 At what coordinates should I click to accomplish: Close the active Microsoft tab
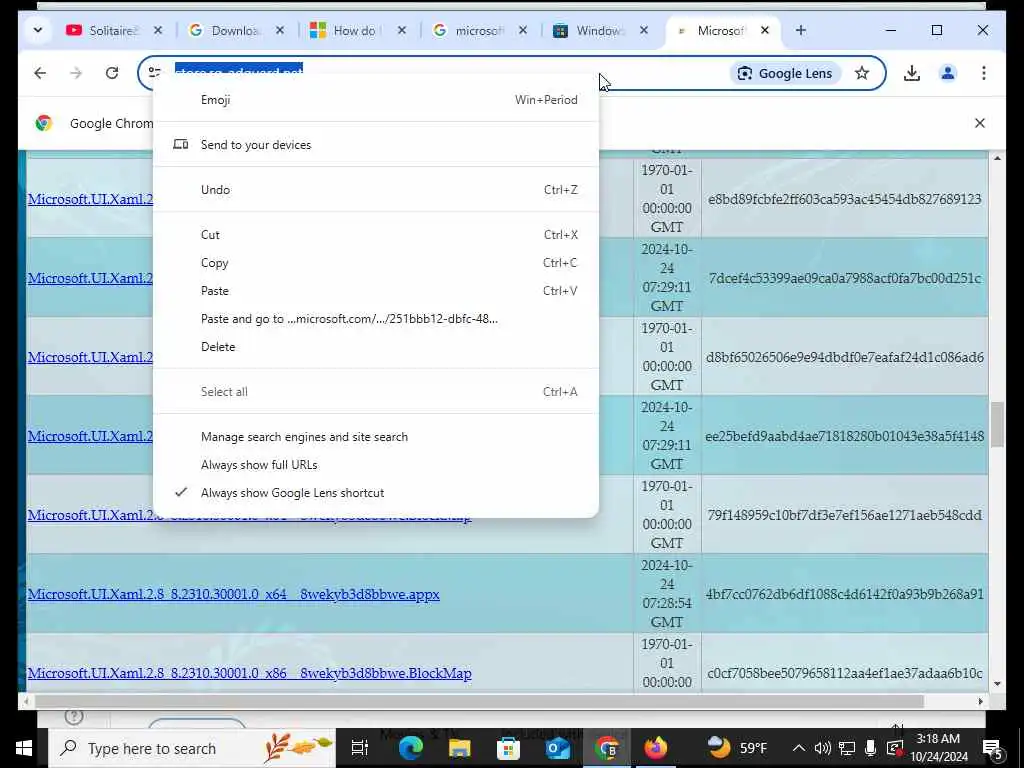tap(765, 30)
